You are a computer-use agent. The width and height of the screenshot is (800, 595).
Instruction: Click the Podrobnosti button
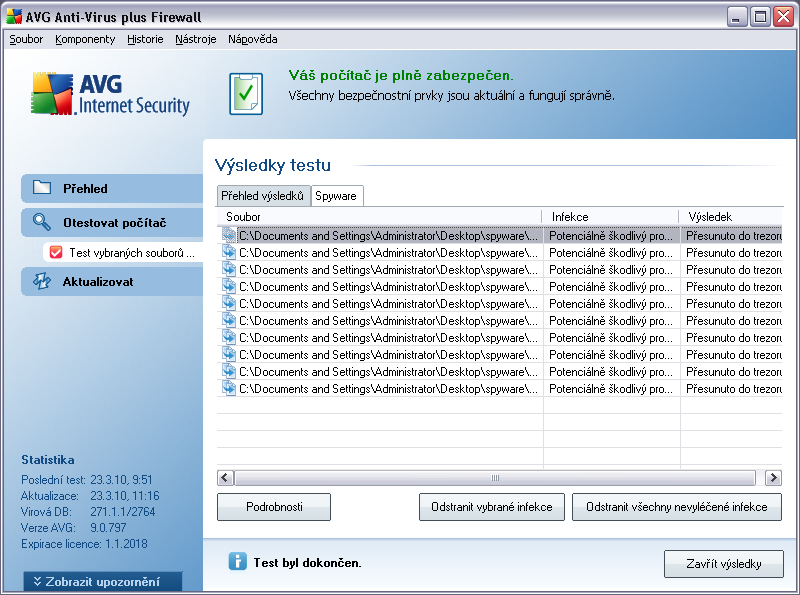[x=274, y=507]
